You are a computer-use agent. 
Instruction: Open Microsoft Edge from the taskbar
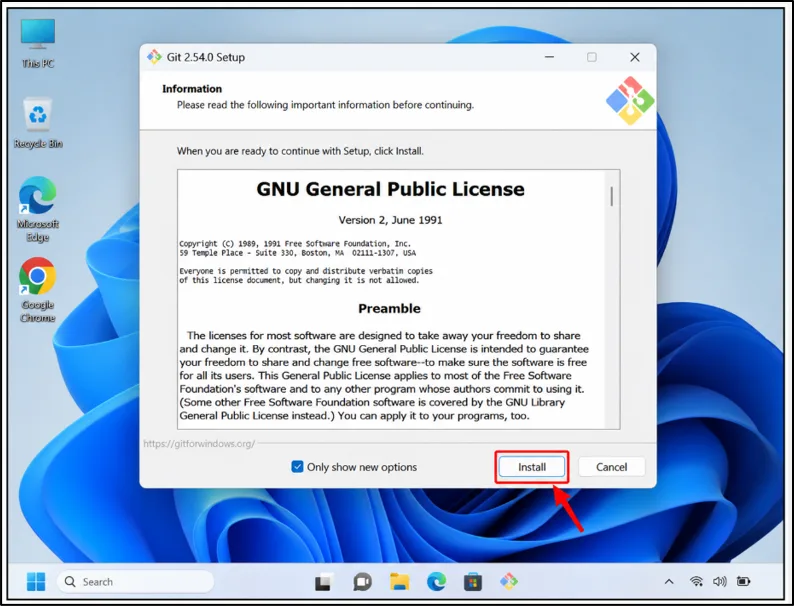436,582
